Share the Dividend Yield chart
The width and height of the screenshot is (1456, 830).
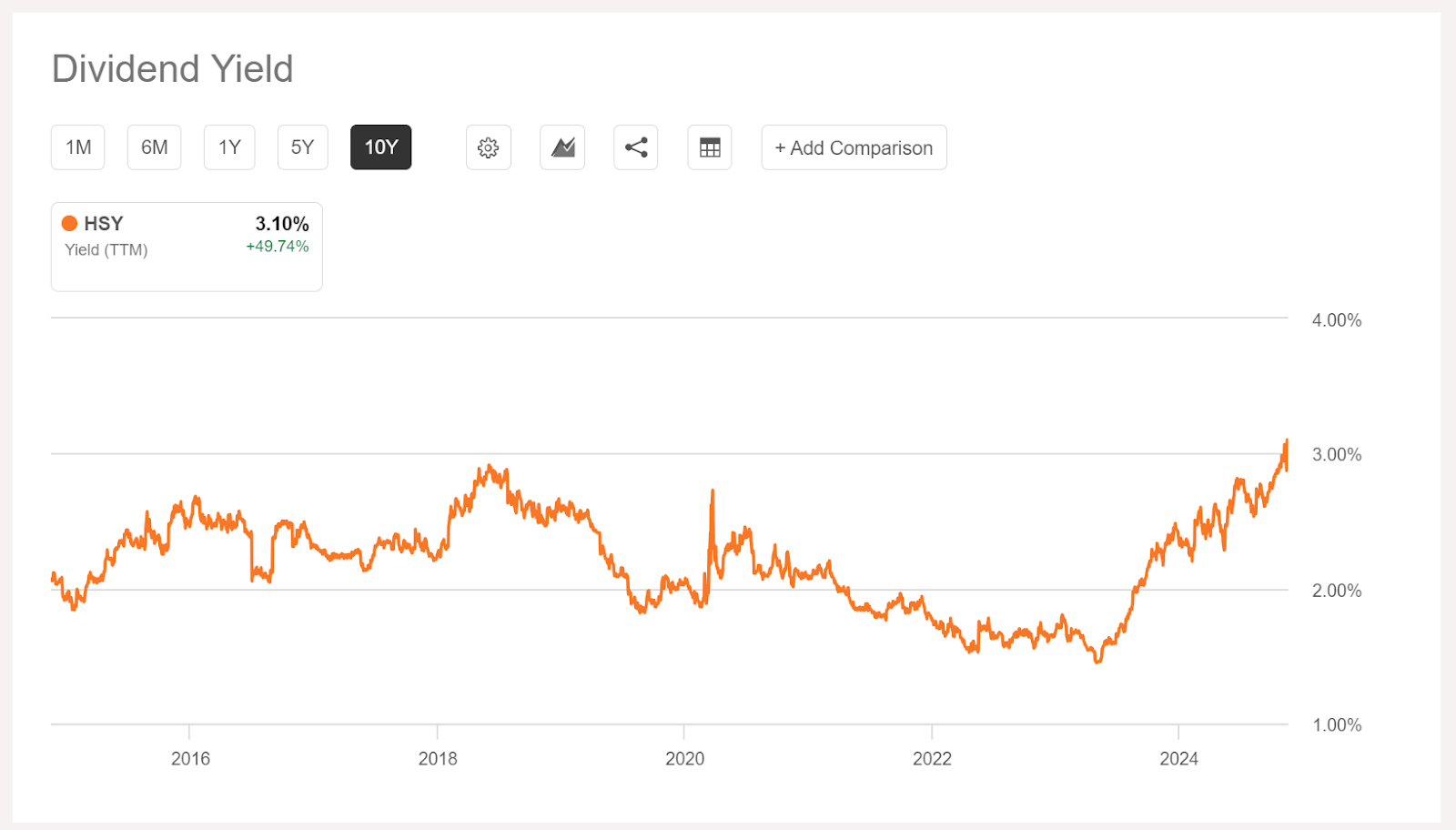[x=635, y=147]
